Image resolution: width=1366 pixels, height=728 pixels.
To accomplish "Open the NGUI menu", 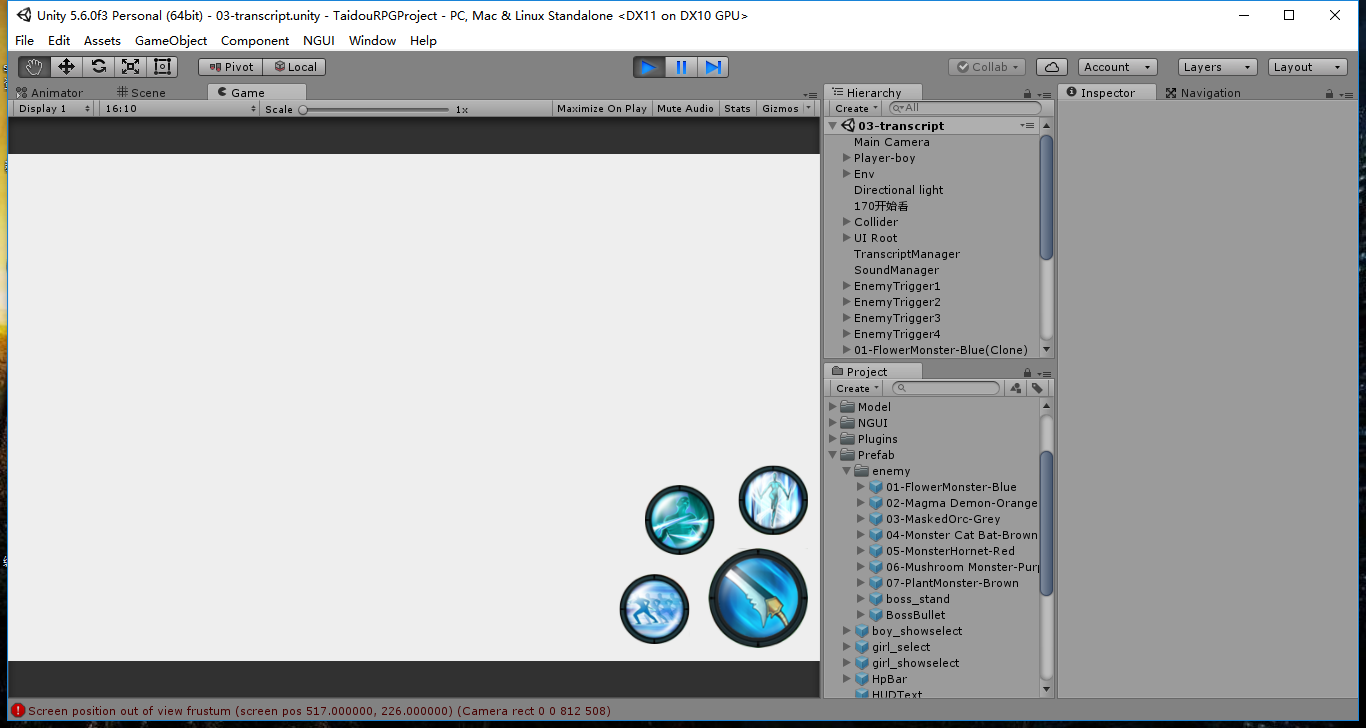I will click(x=319, y=41).
